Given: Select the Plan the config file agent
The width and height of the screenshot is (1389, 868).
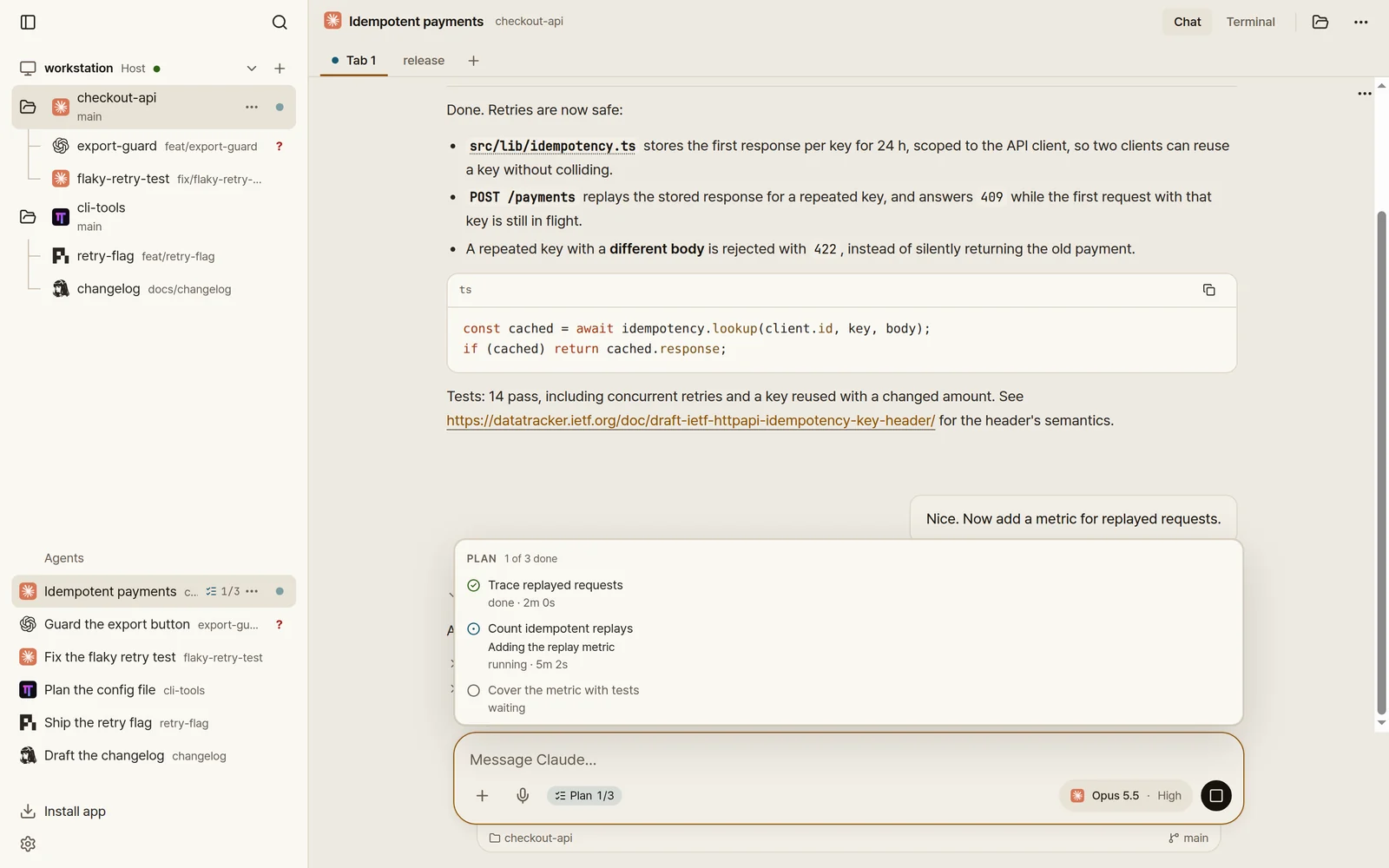Looking at the screenshot, I should pos(154,690).
